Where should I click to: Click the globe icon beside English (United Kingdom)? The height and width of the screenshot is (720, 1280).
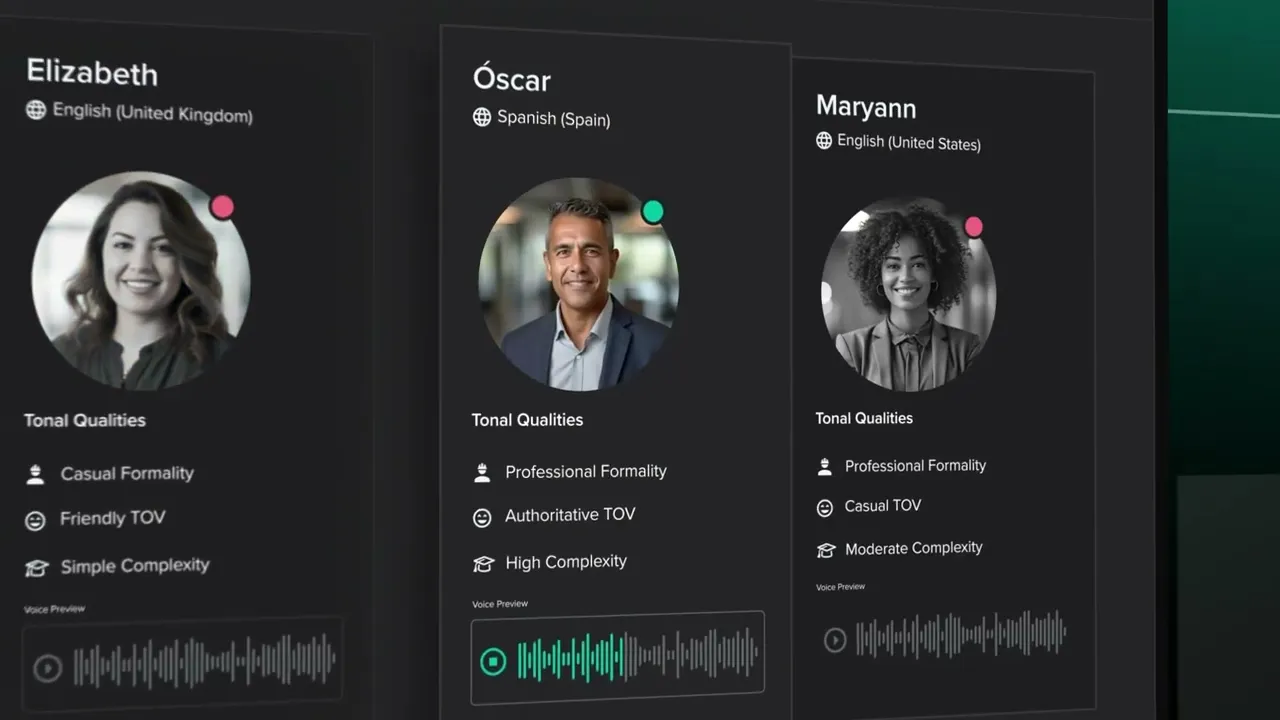point(36,110)
